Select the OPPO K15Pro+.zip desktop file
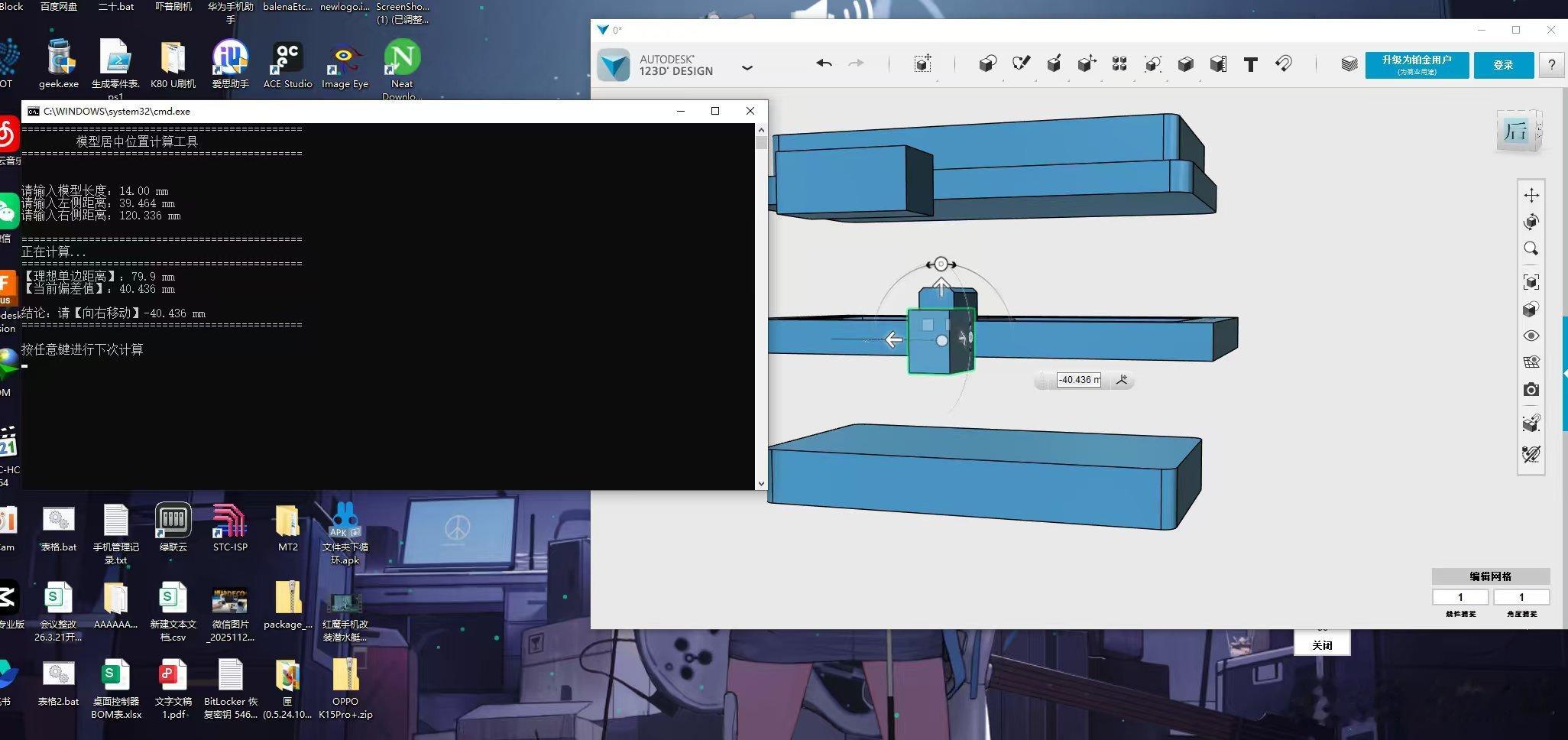The width and height of the screenshot is (1568, 740). coord(345,690)
